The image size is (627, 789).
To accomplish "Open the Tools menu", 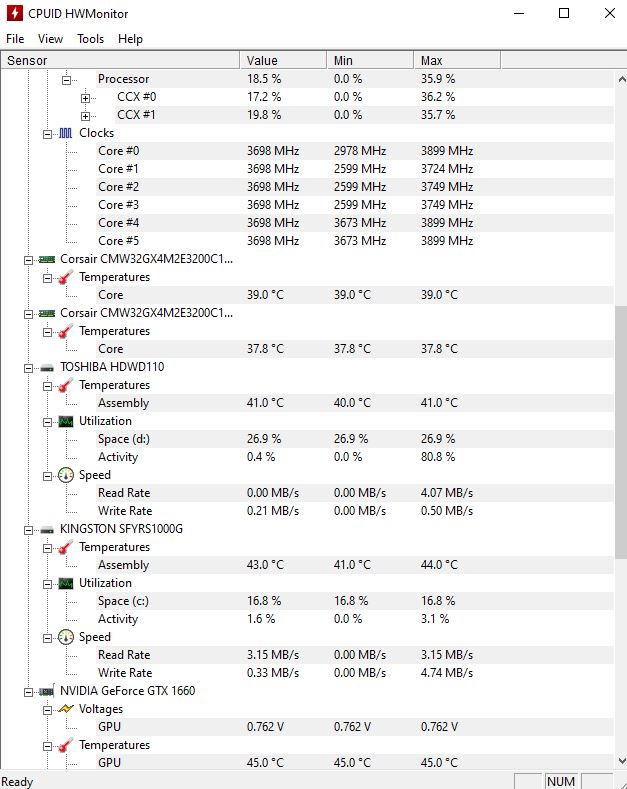I will tap(91, 39).
